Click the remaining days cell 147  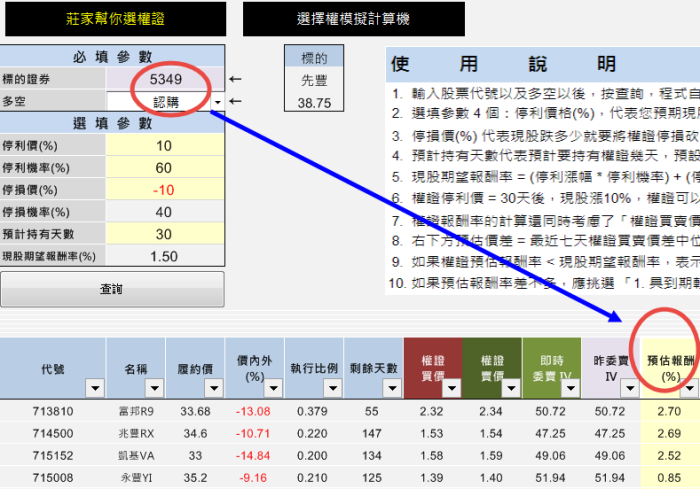tap(372, 434)
